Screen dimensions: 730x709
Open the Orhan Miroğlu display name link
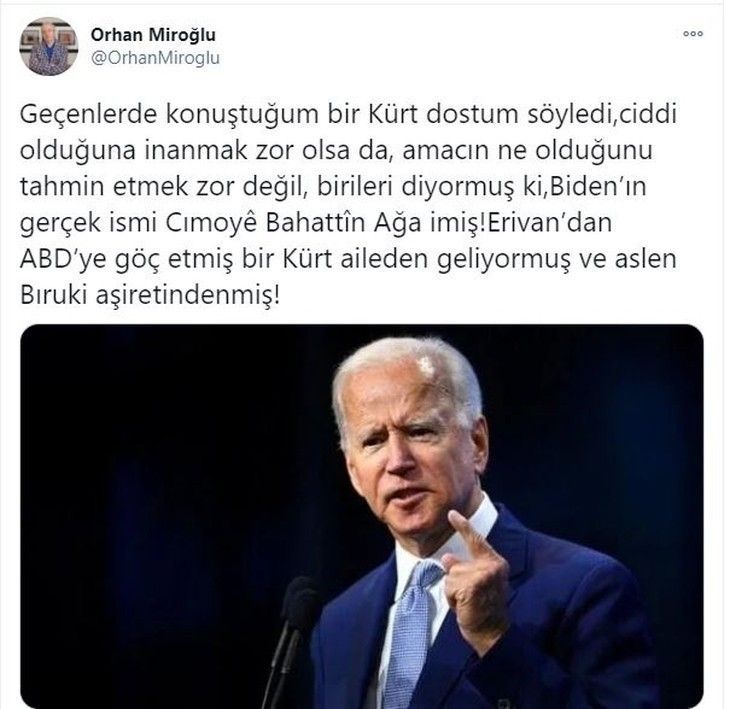pyautogui.click(x=153, y=35)
